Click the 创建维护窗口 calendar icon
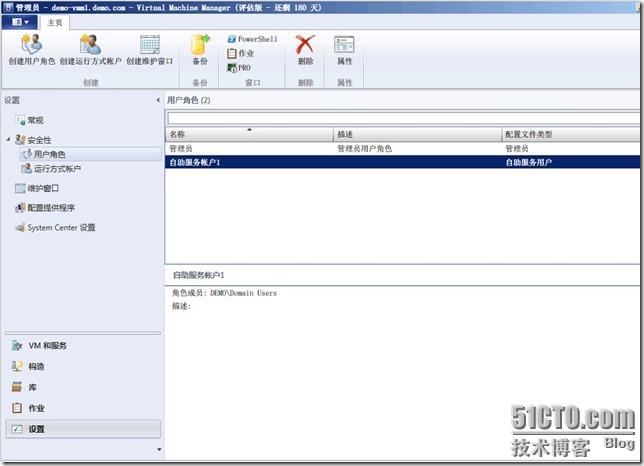644x466 pixels. [x=150, y=44]
